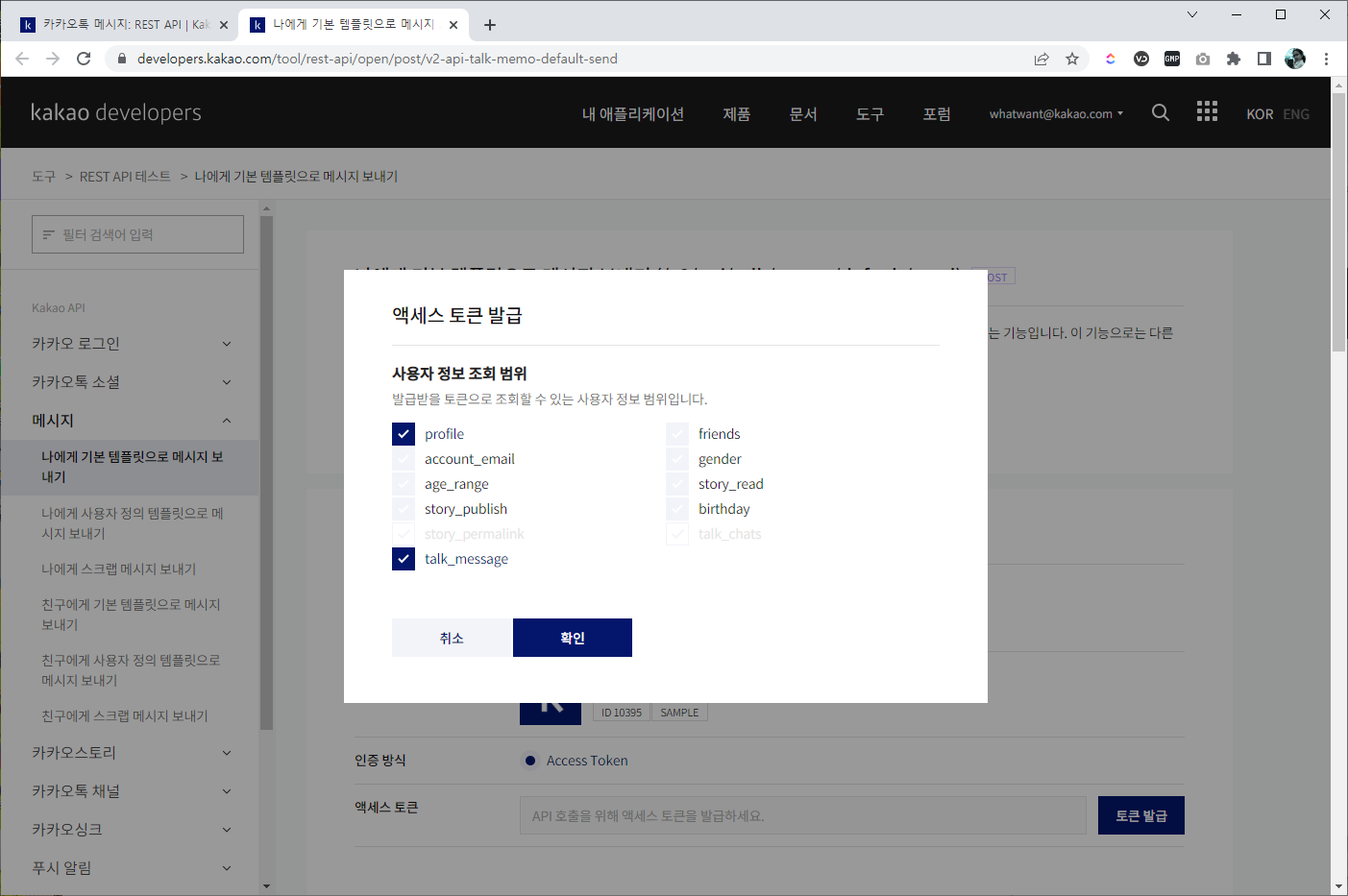The height and width of the screenshot is (896, 1348).
Task: Click the camera screenshot extension icon
Action: [x=1203, y=59]
